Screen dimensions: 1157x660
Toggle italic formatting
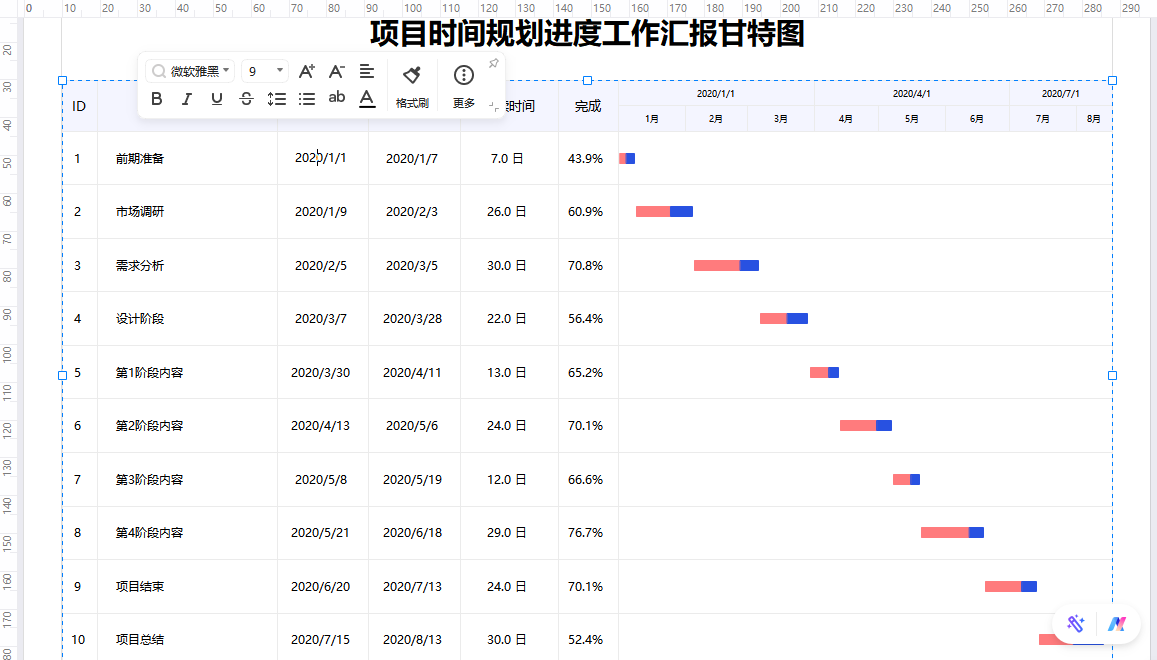coord(187,98)
